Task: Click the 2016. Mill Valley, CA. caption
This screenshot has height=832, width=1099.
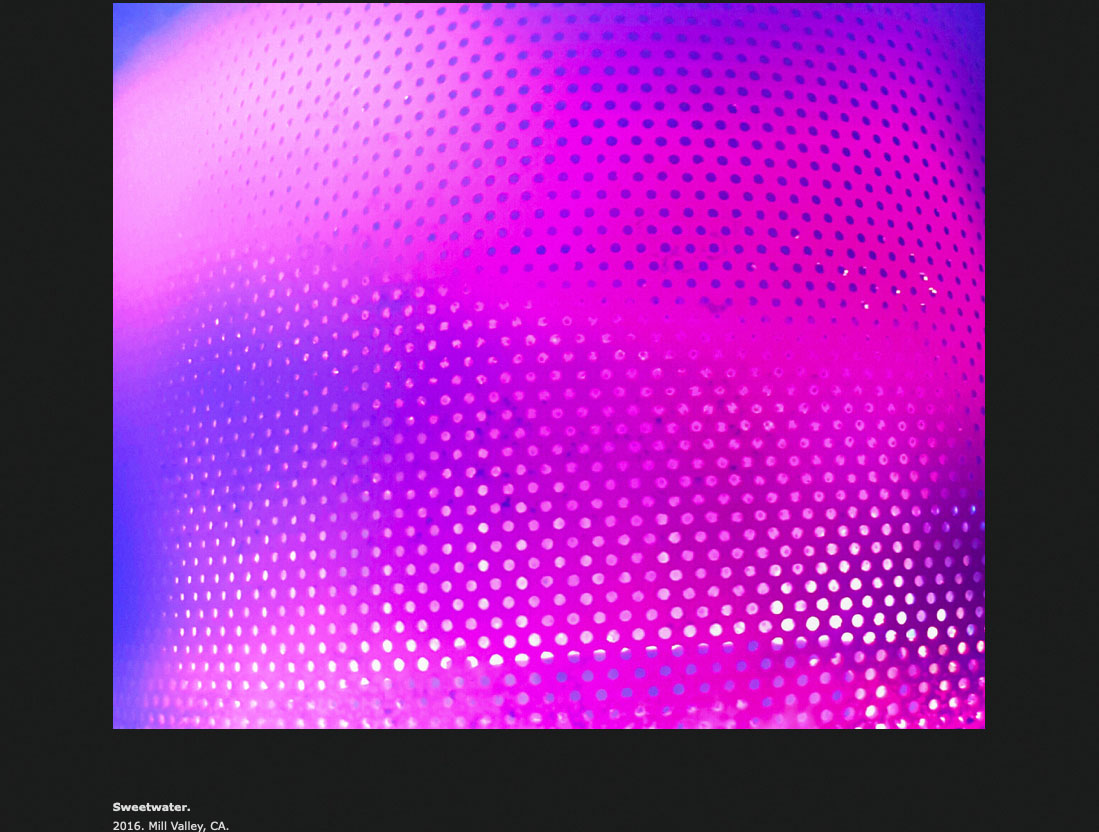Action: click(170, 826)
